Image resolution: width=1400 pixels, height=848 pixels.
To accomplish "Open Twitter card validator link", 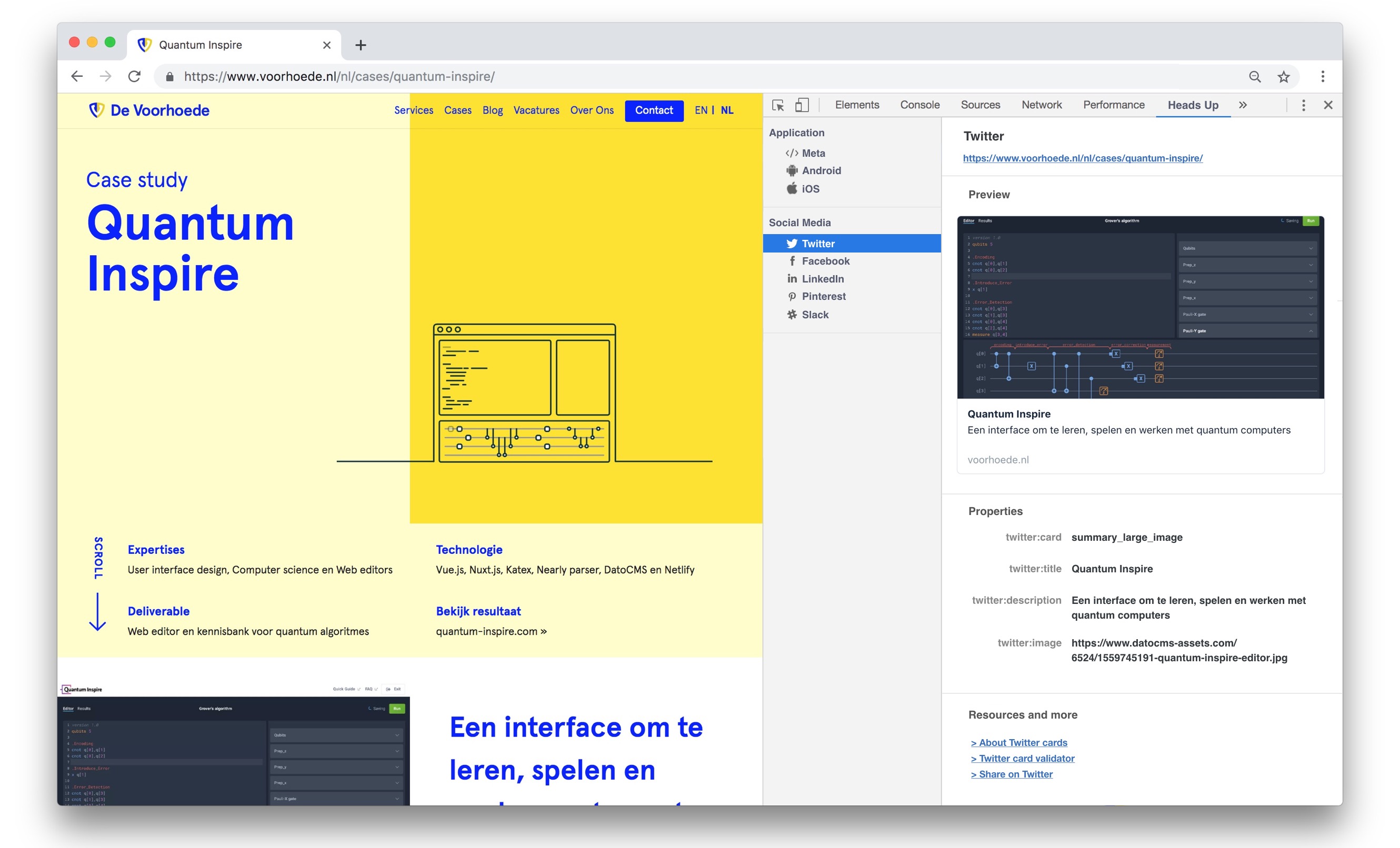I will click(x=1023, y=758).
